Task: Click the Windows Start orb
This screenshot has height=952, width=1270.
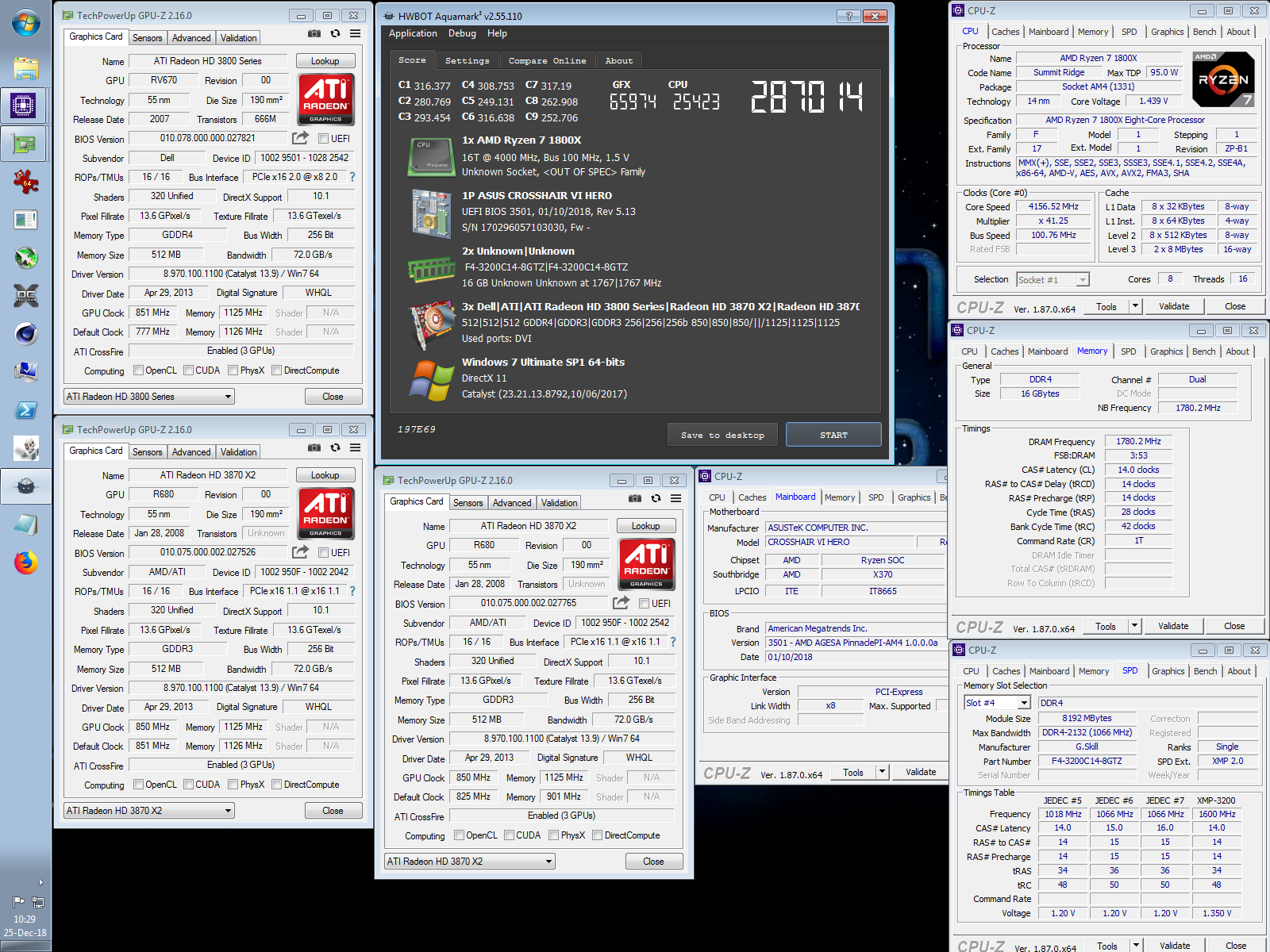Action: tap(25, 23)
